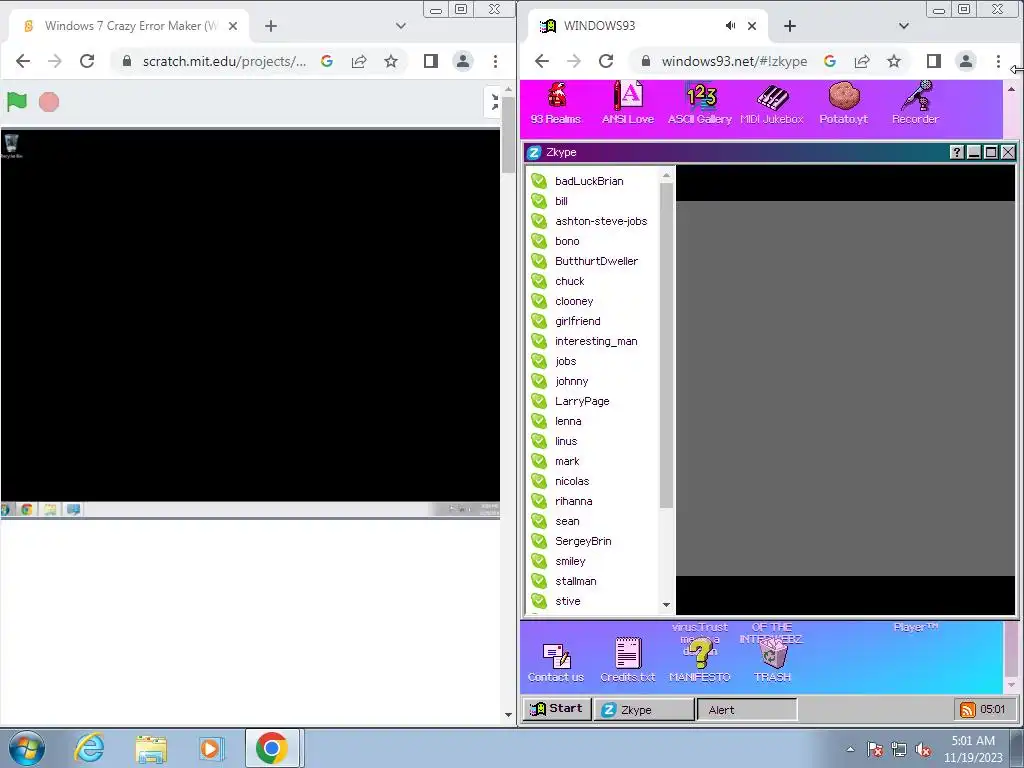Open the ANSI Love desktop icon

point(628,103)
